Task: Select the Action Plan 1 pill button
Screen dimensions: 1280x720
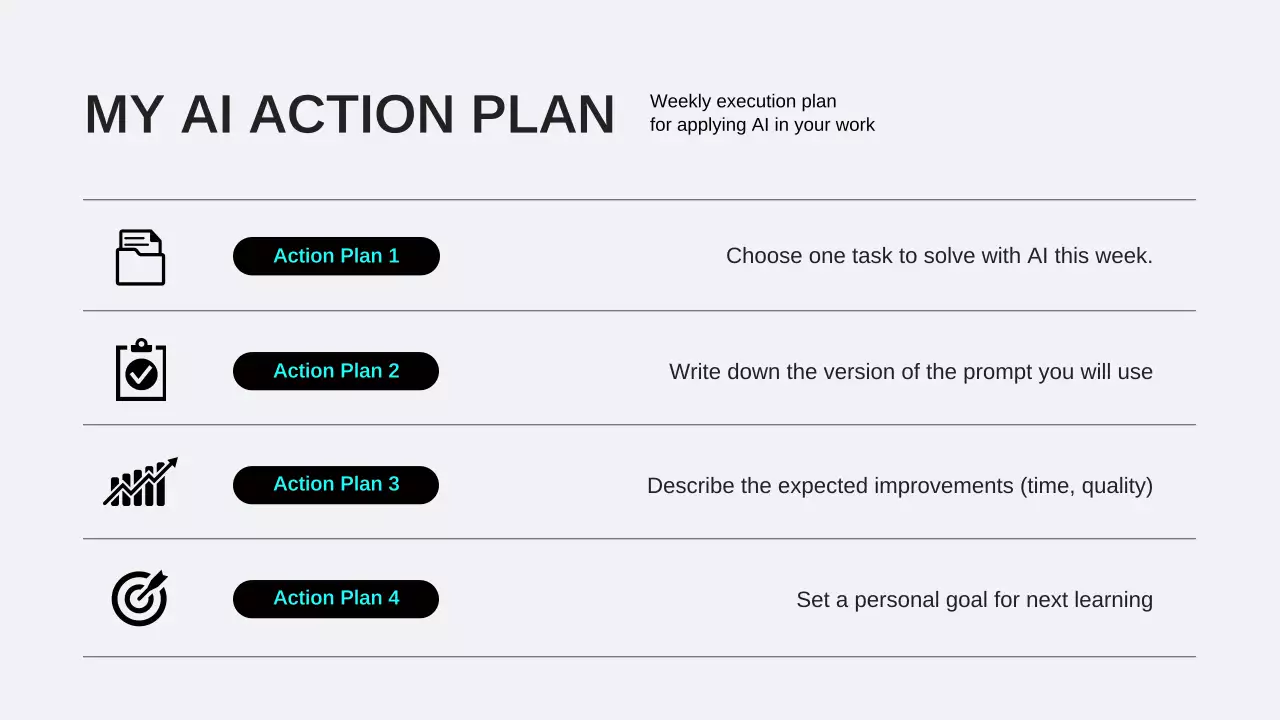Action: (336, 256)
